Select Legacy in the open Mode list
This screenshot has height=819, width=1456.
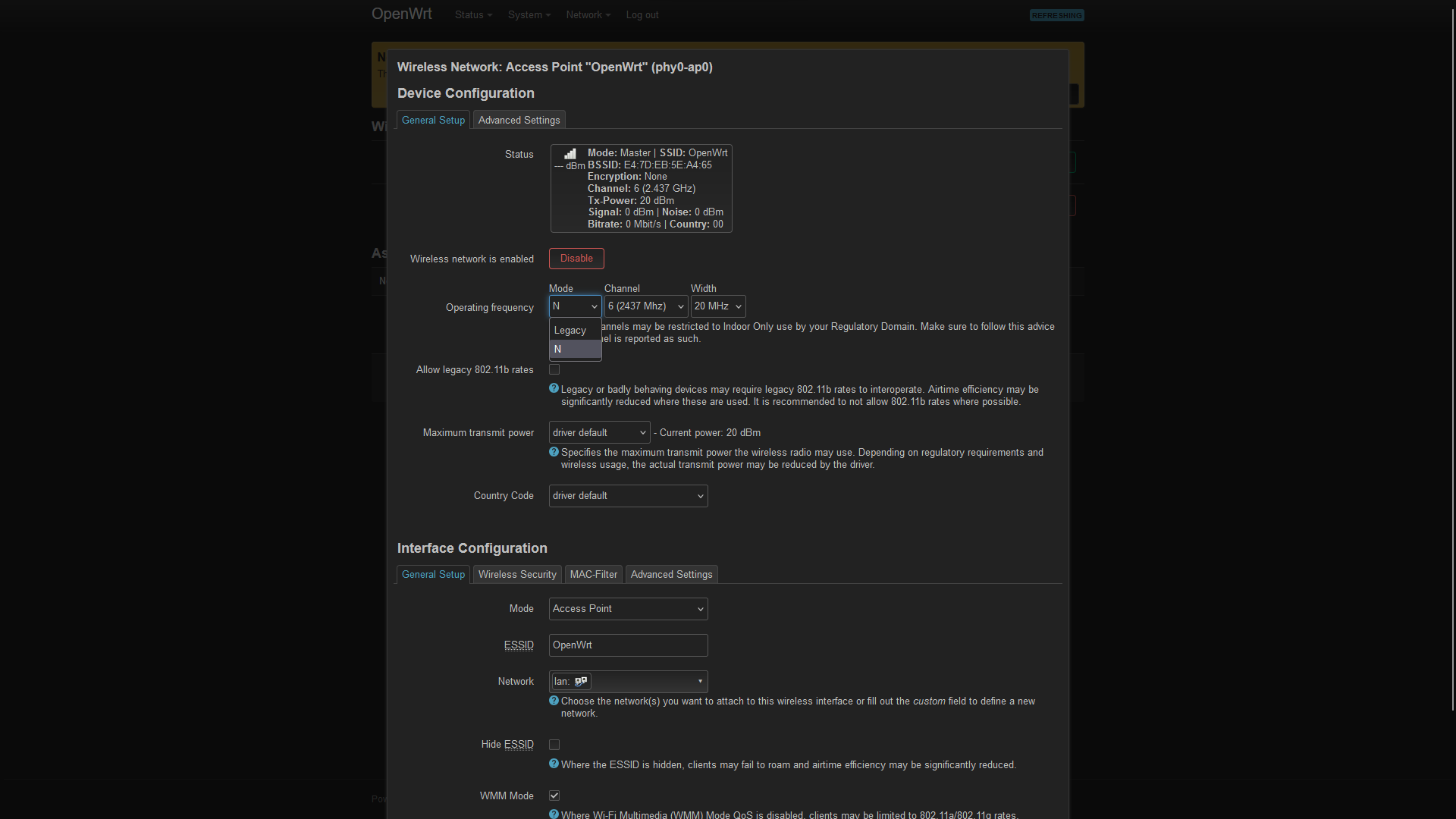point(575,331)
